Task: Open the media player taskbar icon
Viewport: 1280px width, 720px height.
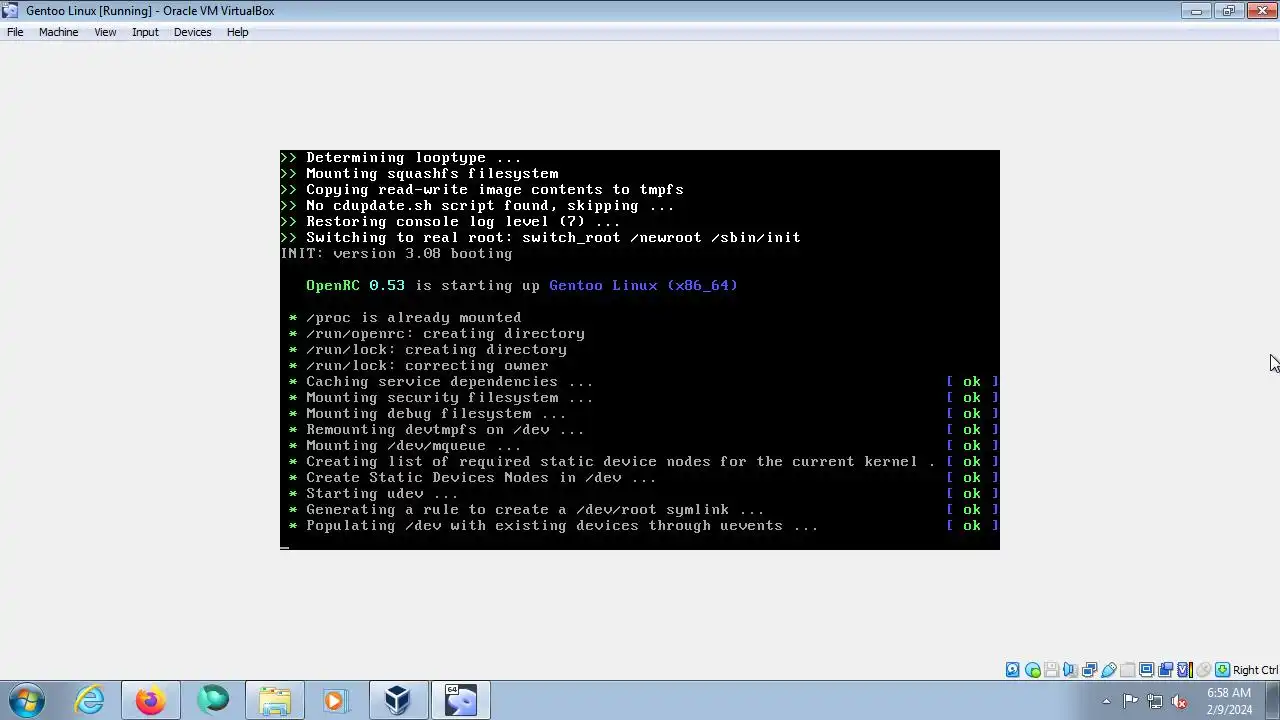Action: pos(335,700)
